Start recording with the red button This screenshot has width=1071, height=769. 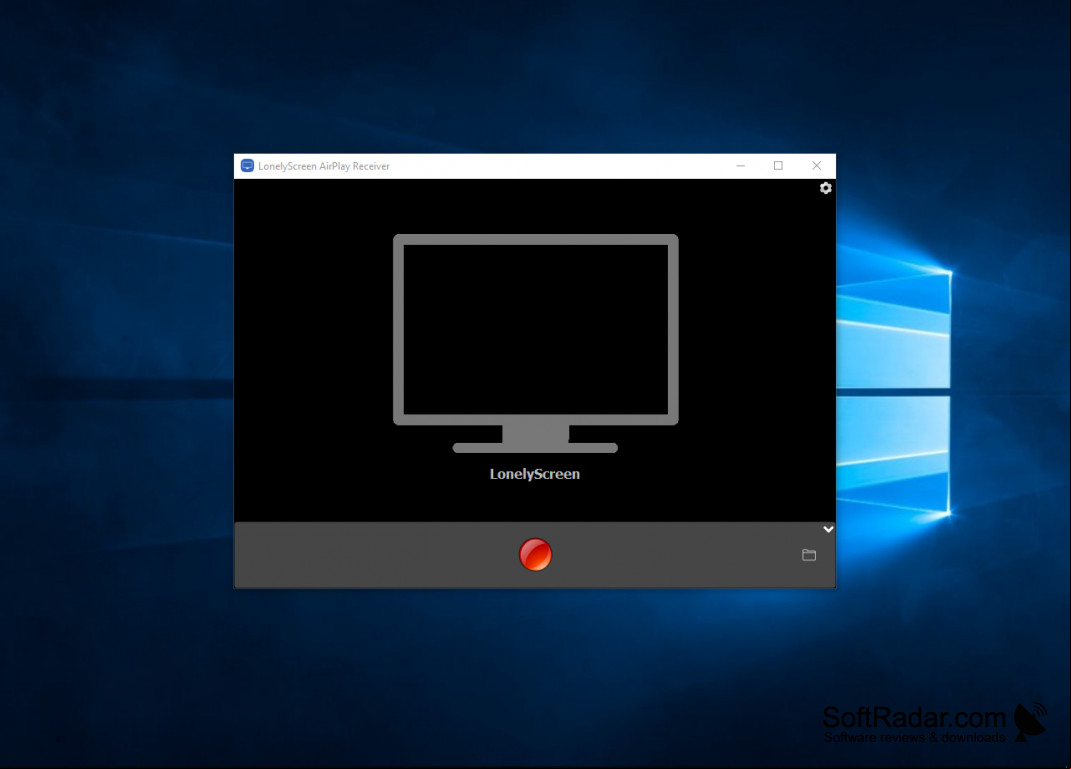coord(536,555)
